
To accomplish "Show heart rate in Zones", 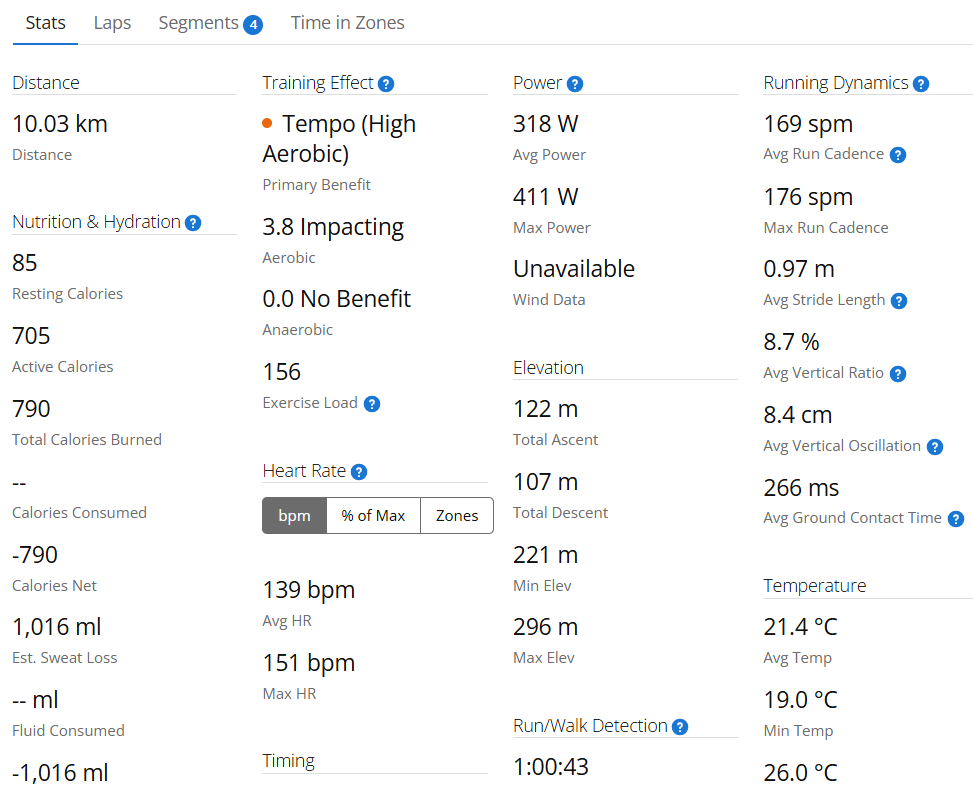I will pyautogui.click(x=457, y=516).
